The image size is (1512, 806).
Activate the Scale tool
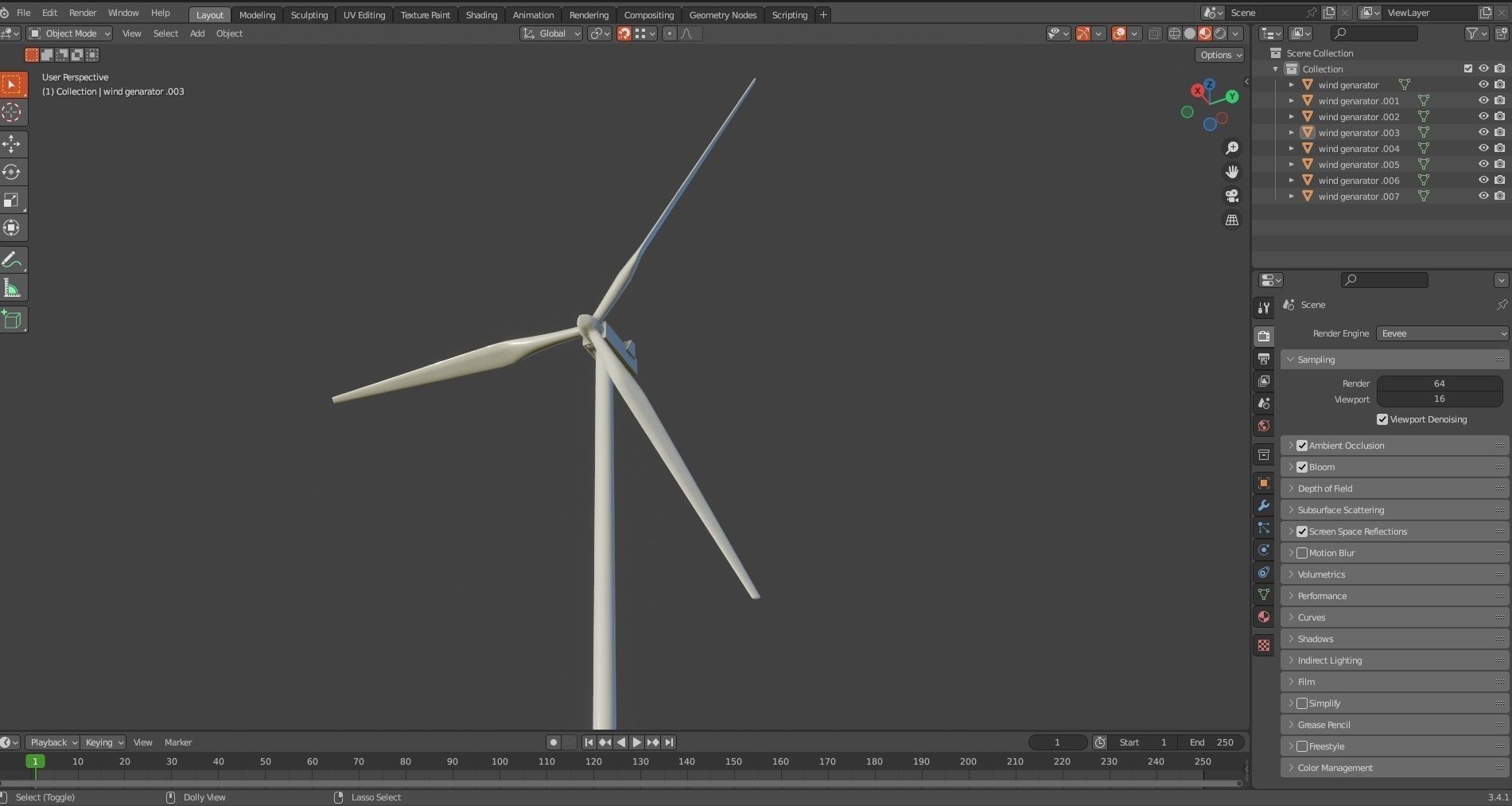point(12,200)
